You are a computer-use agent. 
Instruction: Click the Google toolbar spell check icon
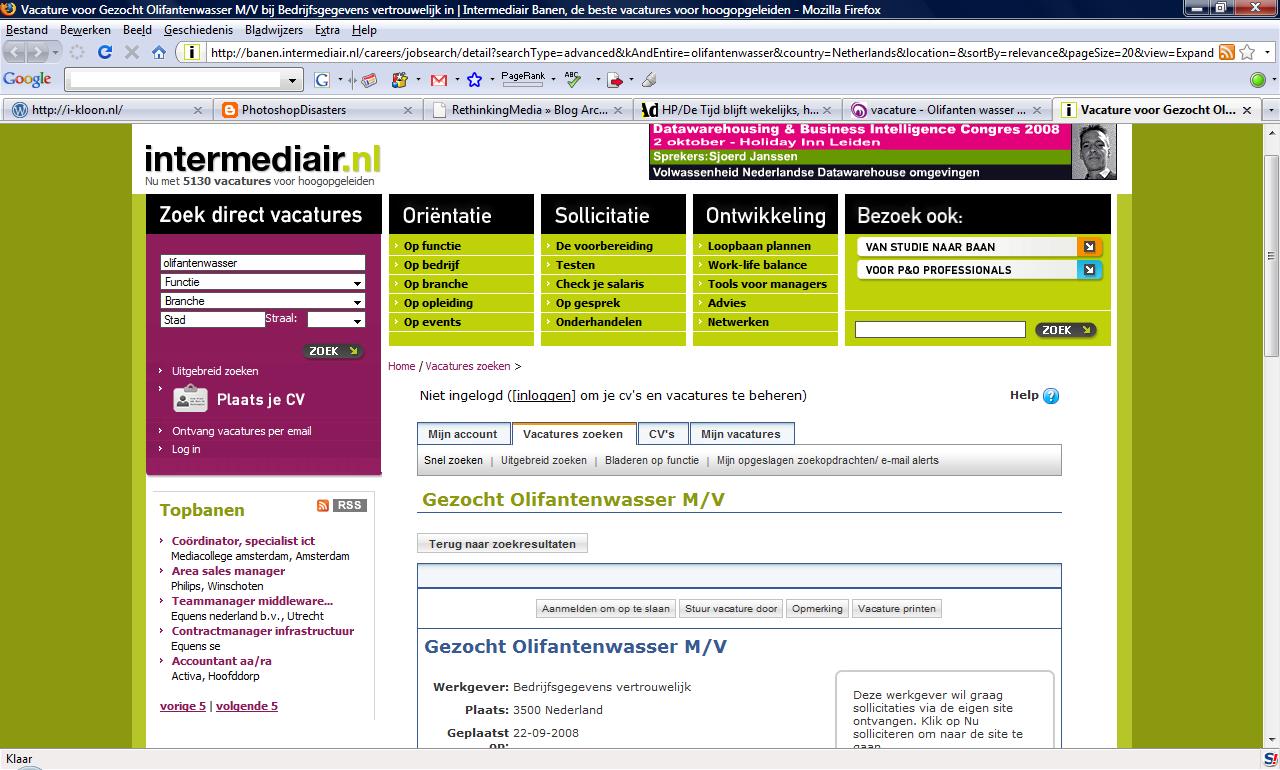[573, 80]
